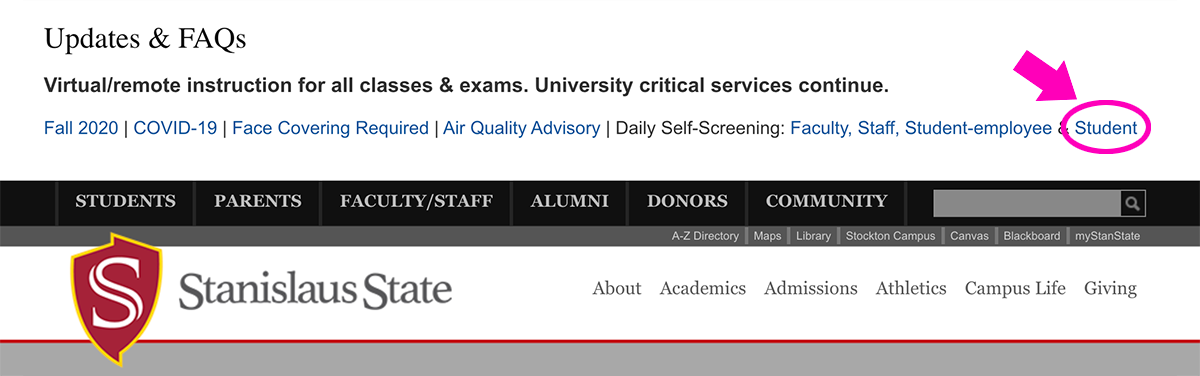Go to the Donors menu item

pos(687,201)
